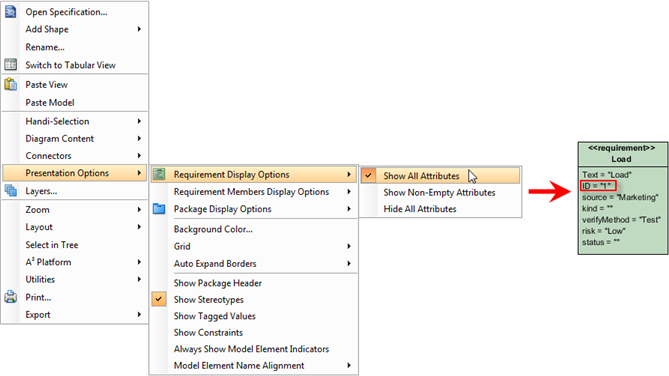Viewport: 669px width, 376px height.
Task: Expand the Add Shape submenu arrow
Action: pyautogui.click(x=139, y=29)
